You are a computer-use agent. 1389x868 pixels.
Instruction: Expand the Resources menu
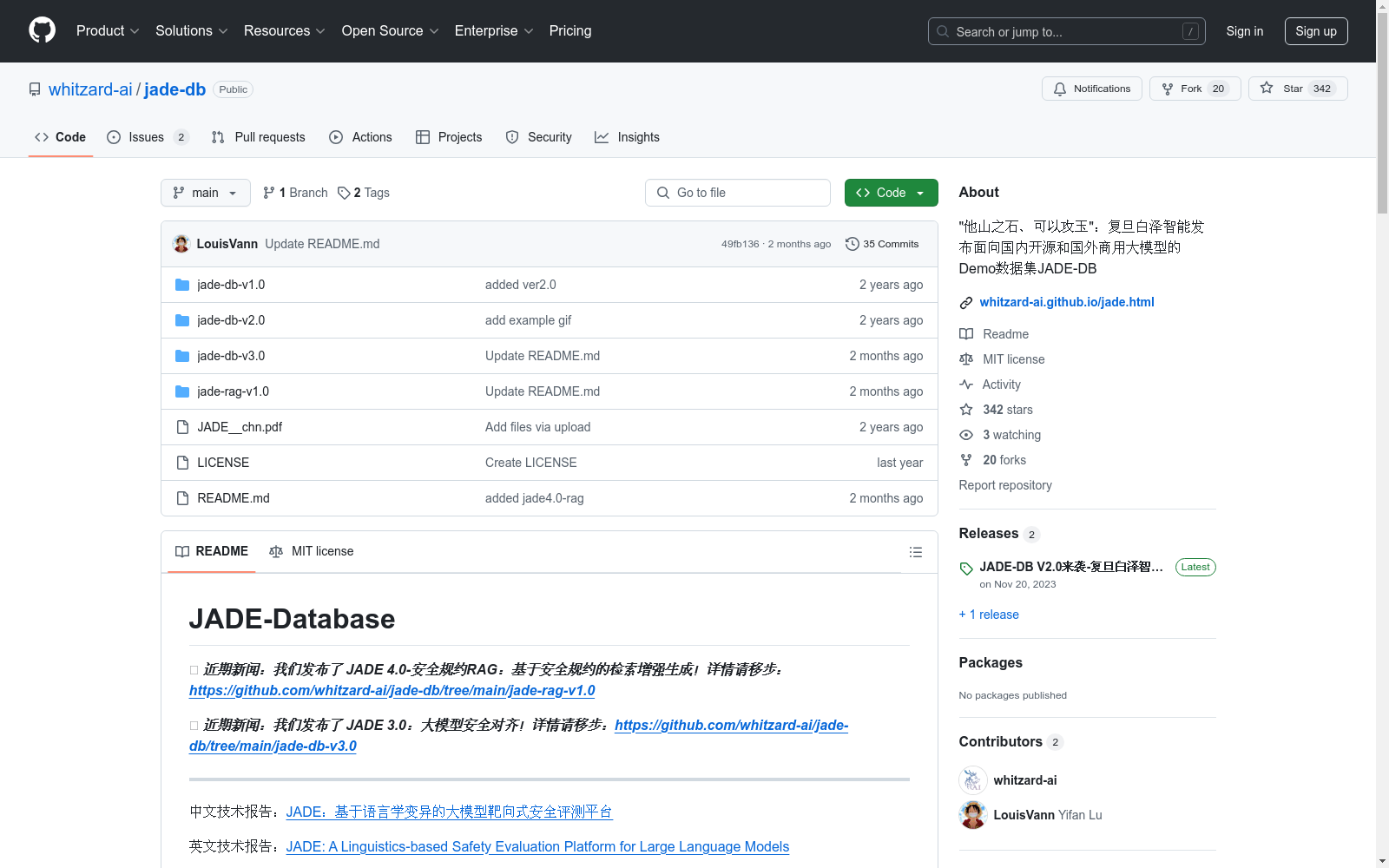tap(285, 30)
